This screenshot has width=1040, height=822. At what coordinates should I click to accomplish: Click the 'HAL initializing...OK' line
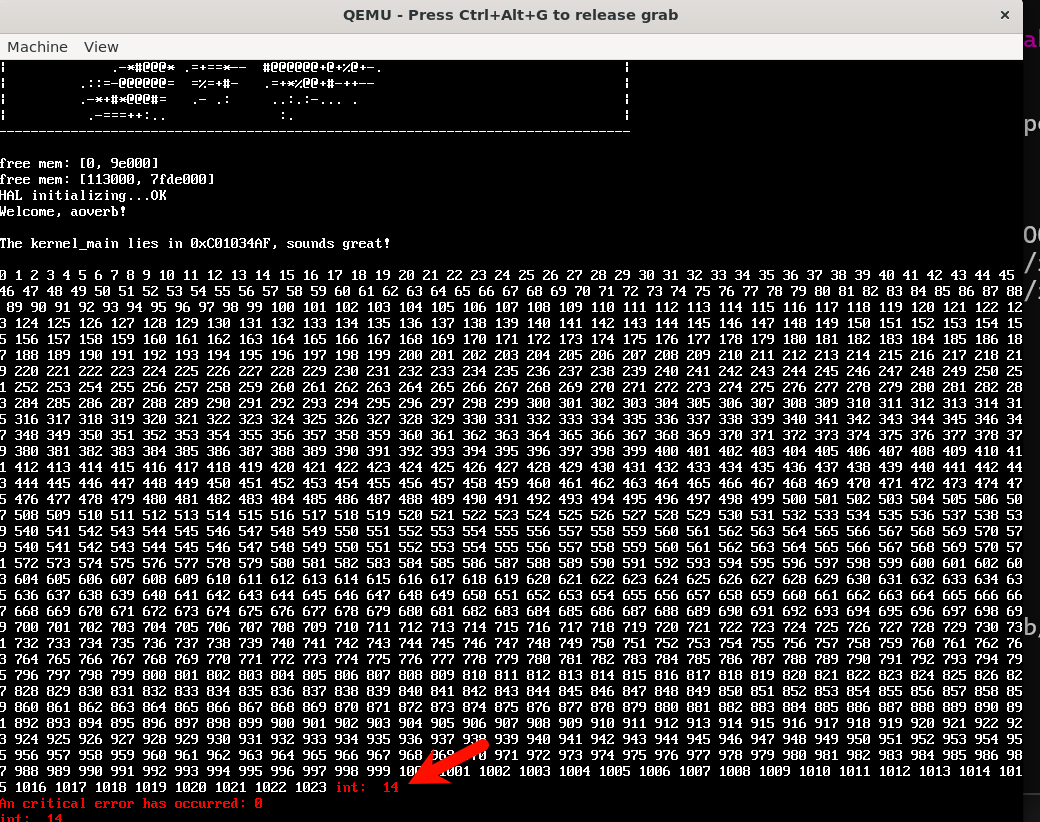point(83,195)
